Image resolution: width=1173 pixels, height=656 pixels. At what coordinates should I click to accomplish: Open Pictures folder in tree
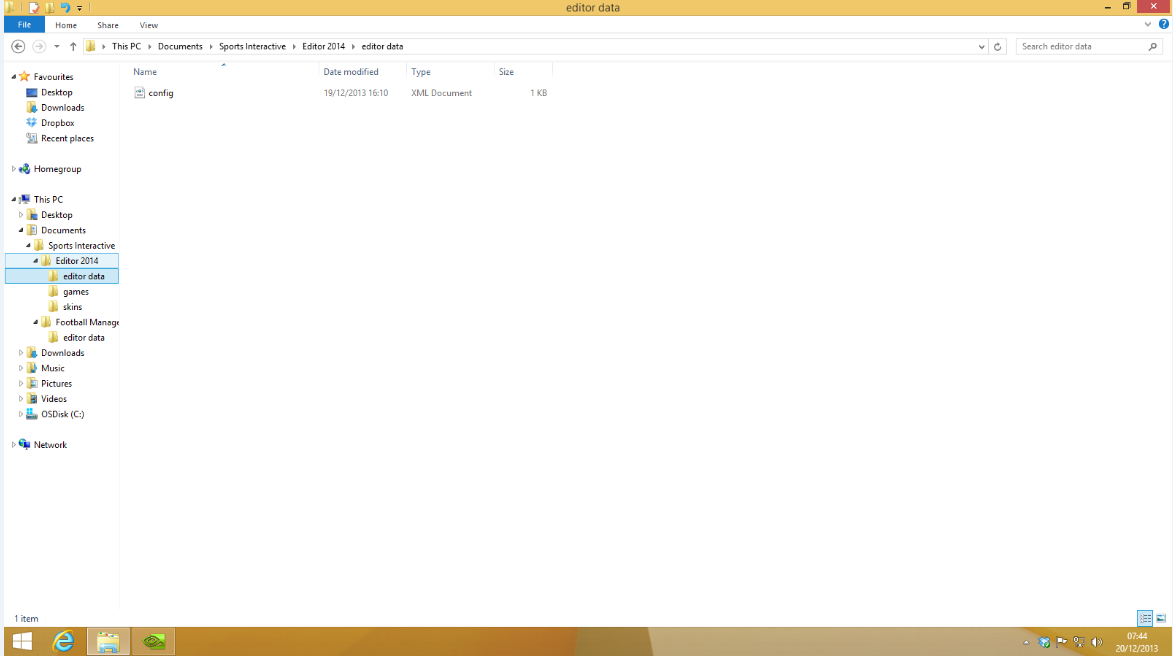(56, 384)
